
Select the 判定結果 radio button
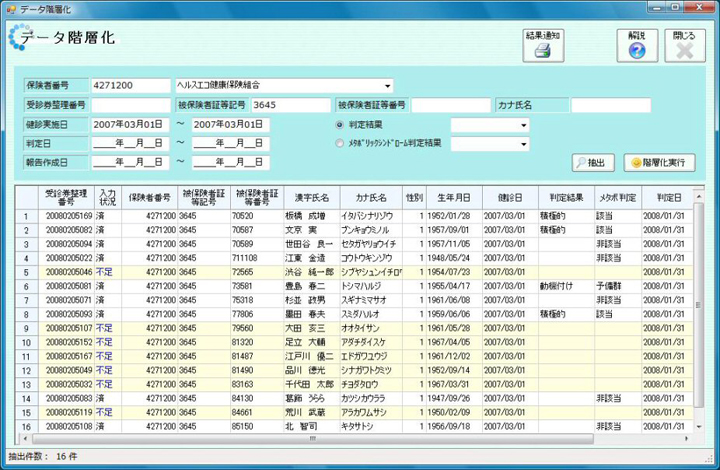(339, 125)
